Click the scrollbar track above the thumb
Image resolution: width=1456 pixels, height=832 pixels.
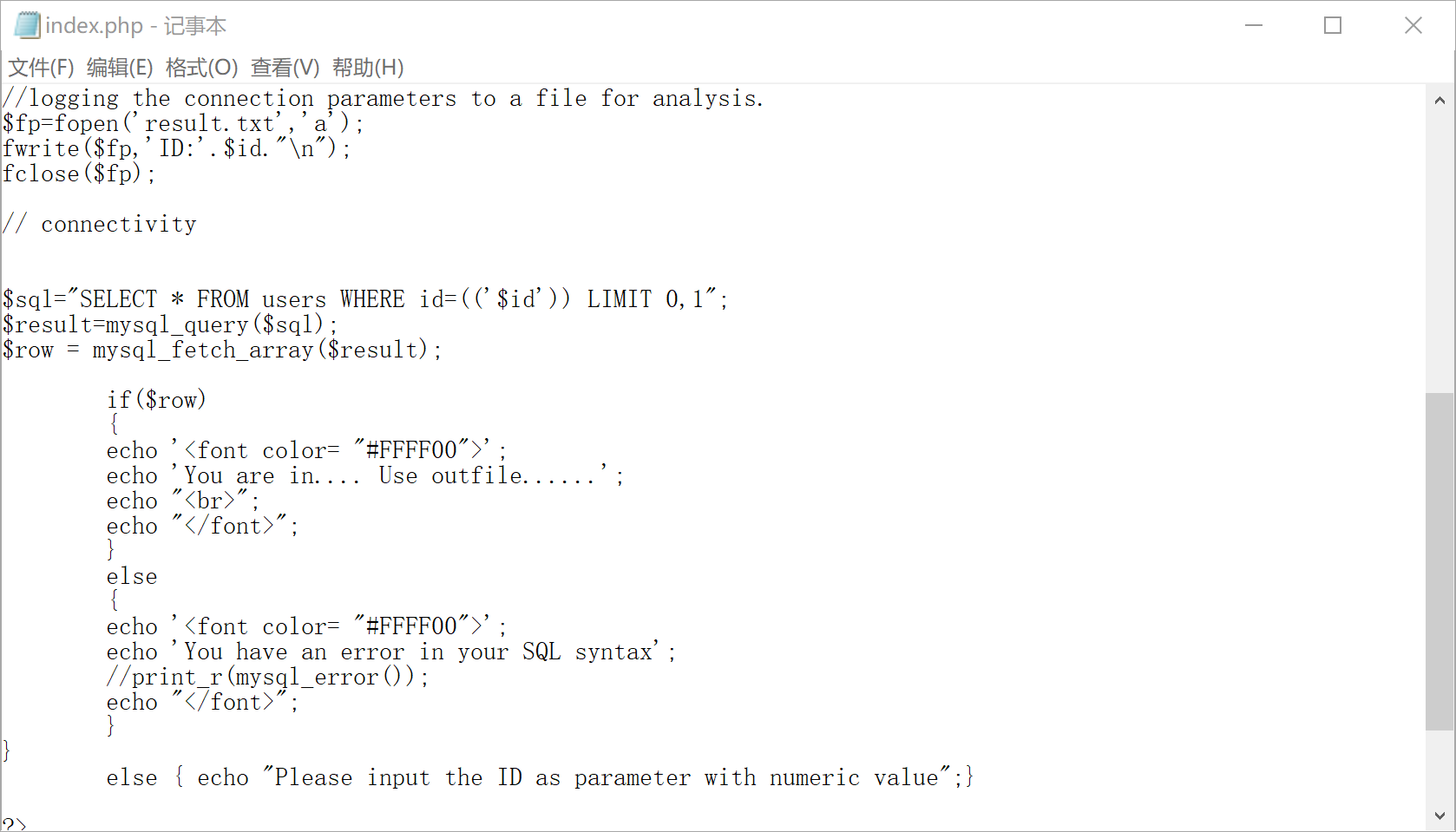pyautogui.click(x=1440, y=253)
